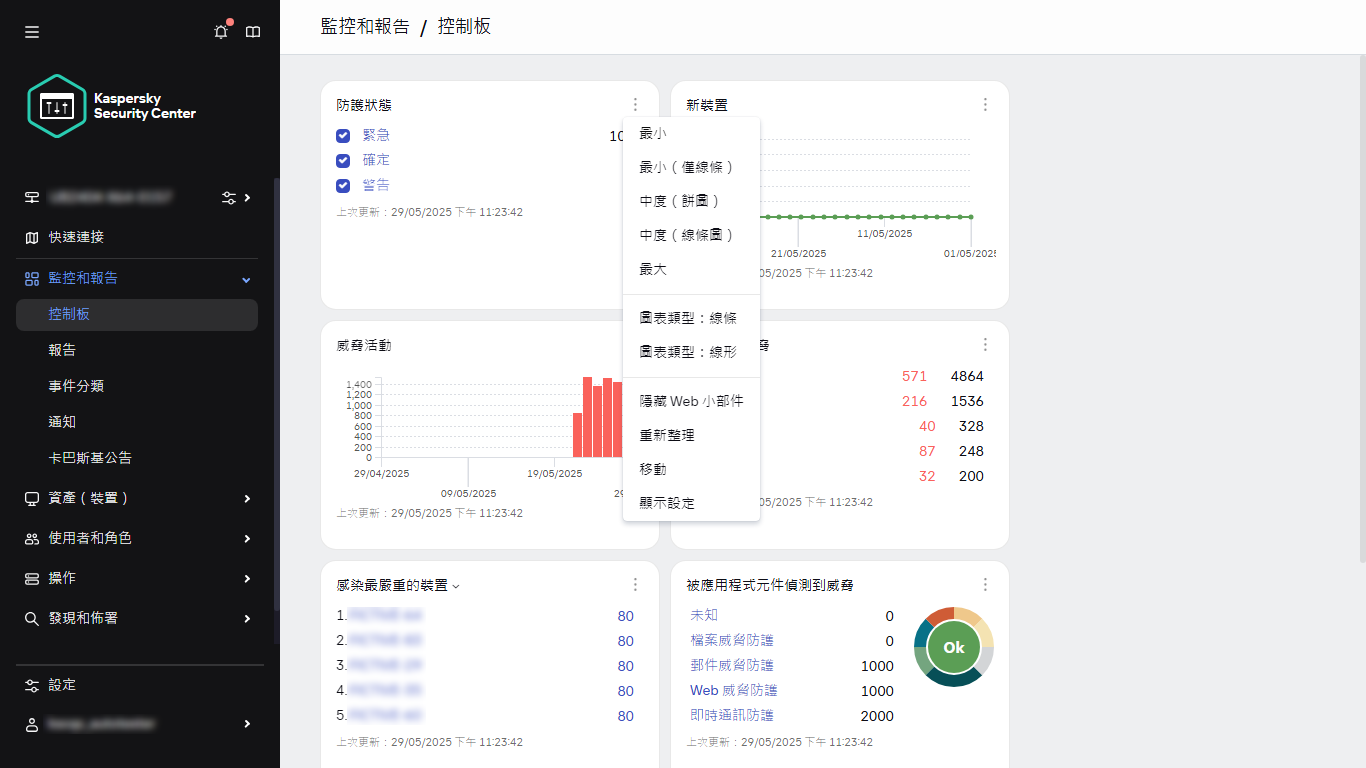Image resolution: width=1366 pixels, height=768 pixels.
Task: Expand the 資產（裝置）section
Action: click(x=246, y=498)
